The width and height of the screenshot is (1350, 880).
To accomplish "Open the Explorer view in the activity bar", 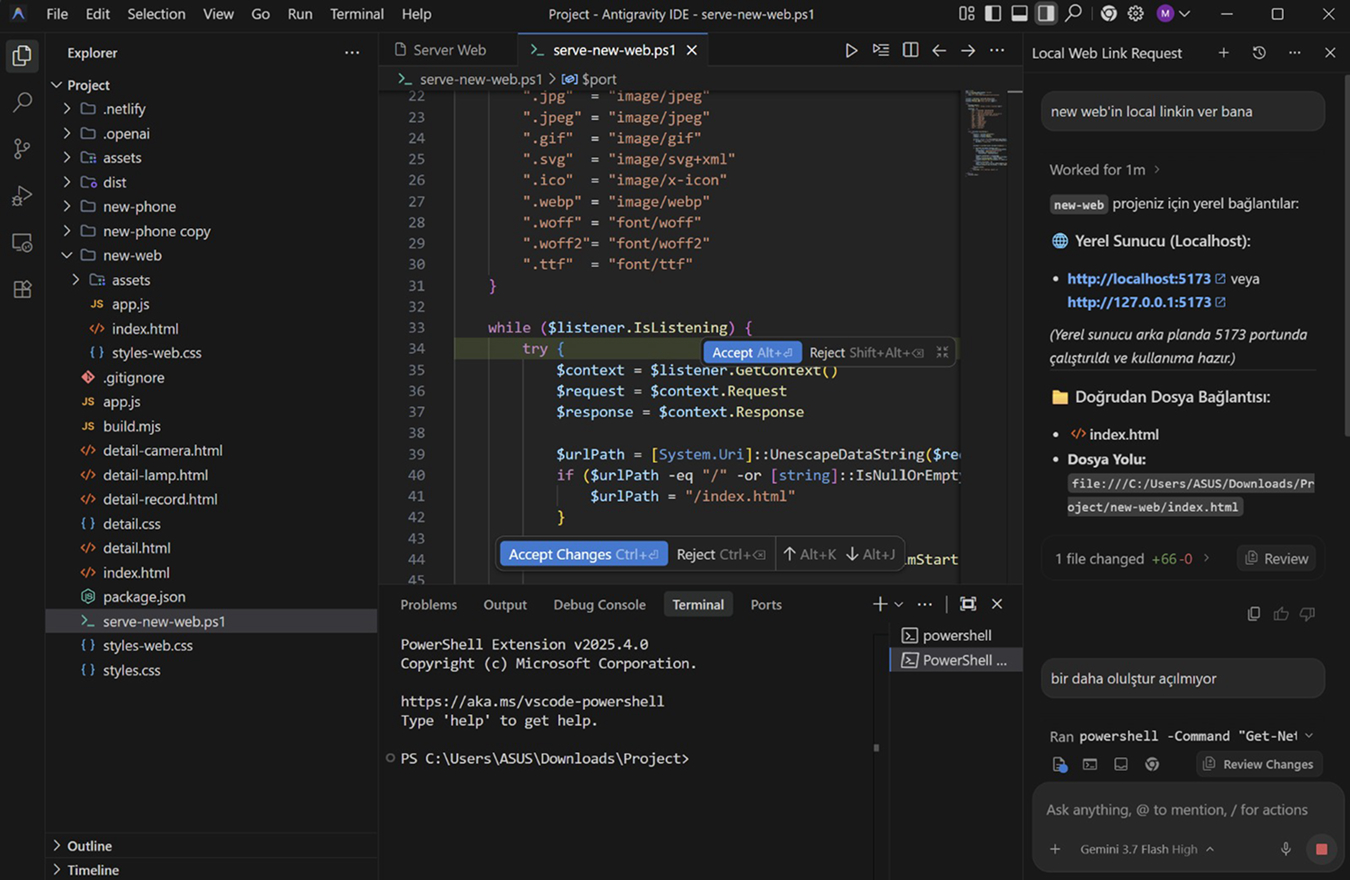I will pyautogui.click(x=22, y=55).
